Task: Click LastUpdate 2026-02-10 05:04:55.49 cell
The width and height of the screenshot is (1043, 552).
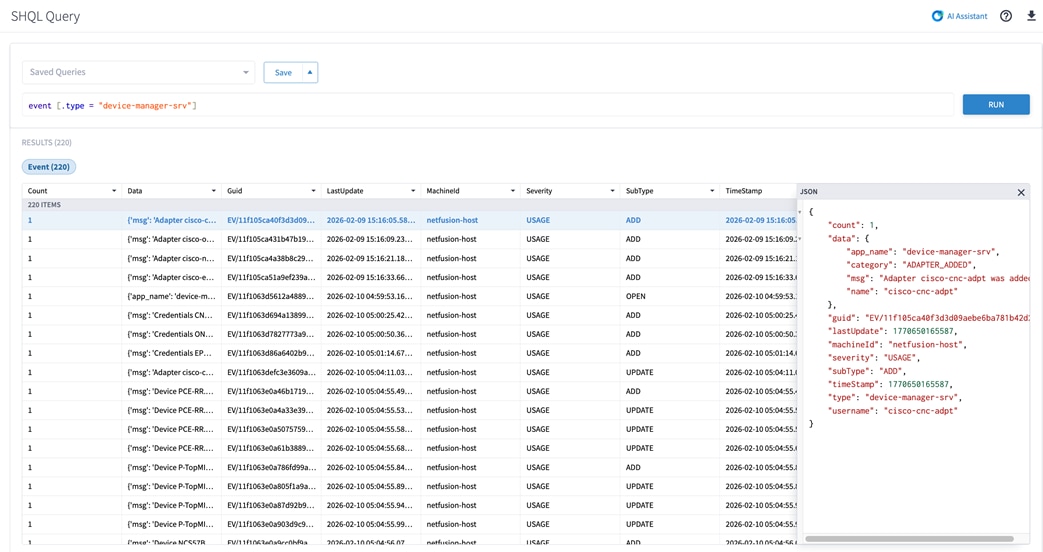Action: (x=369, y=391)
